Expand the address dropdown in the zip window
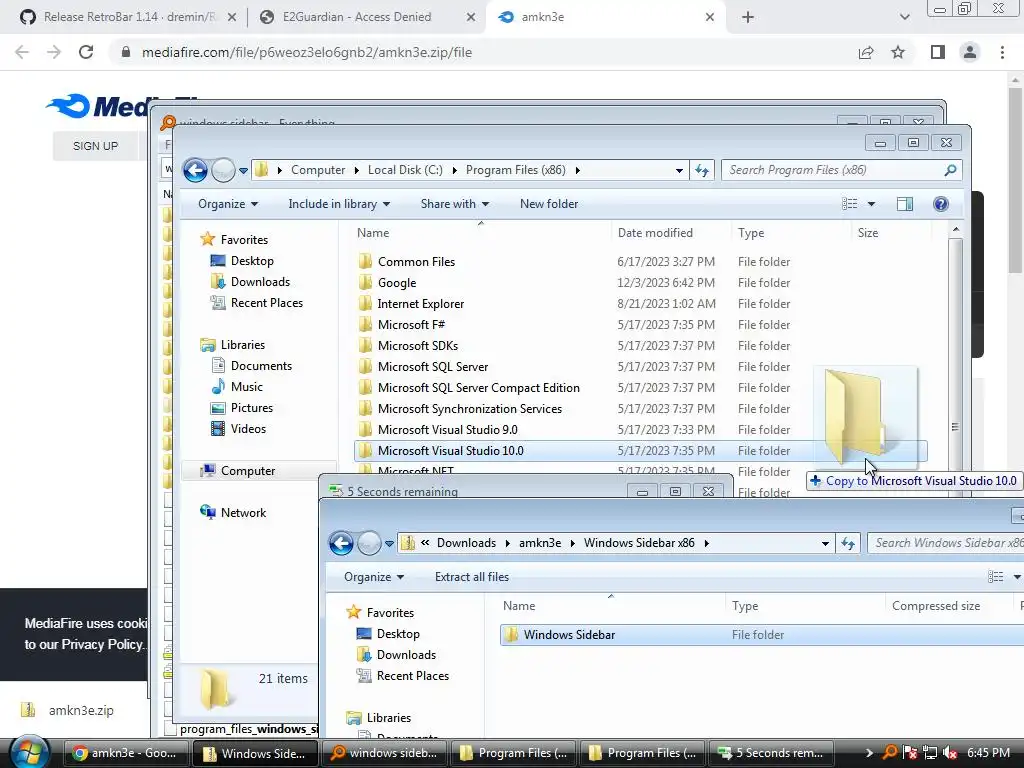 click(825, 543)
